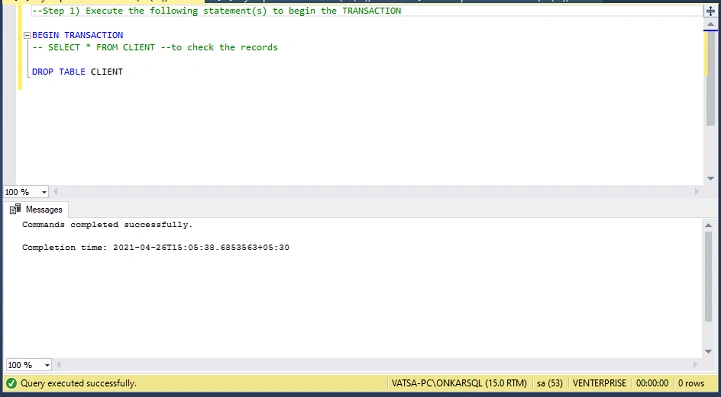Click the Messages pane scroll down arrow
The height and width of the screenshot is (397, 721).
[x=708, y=352]
